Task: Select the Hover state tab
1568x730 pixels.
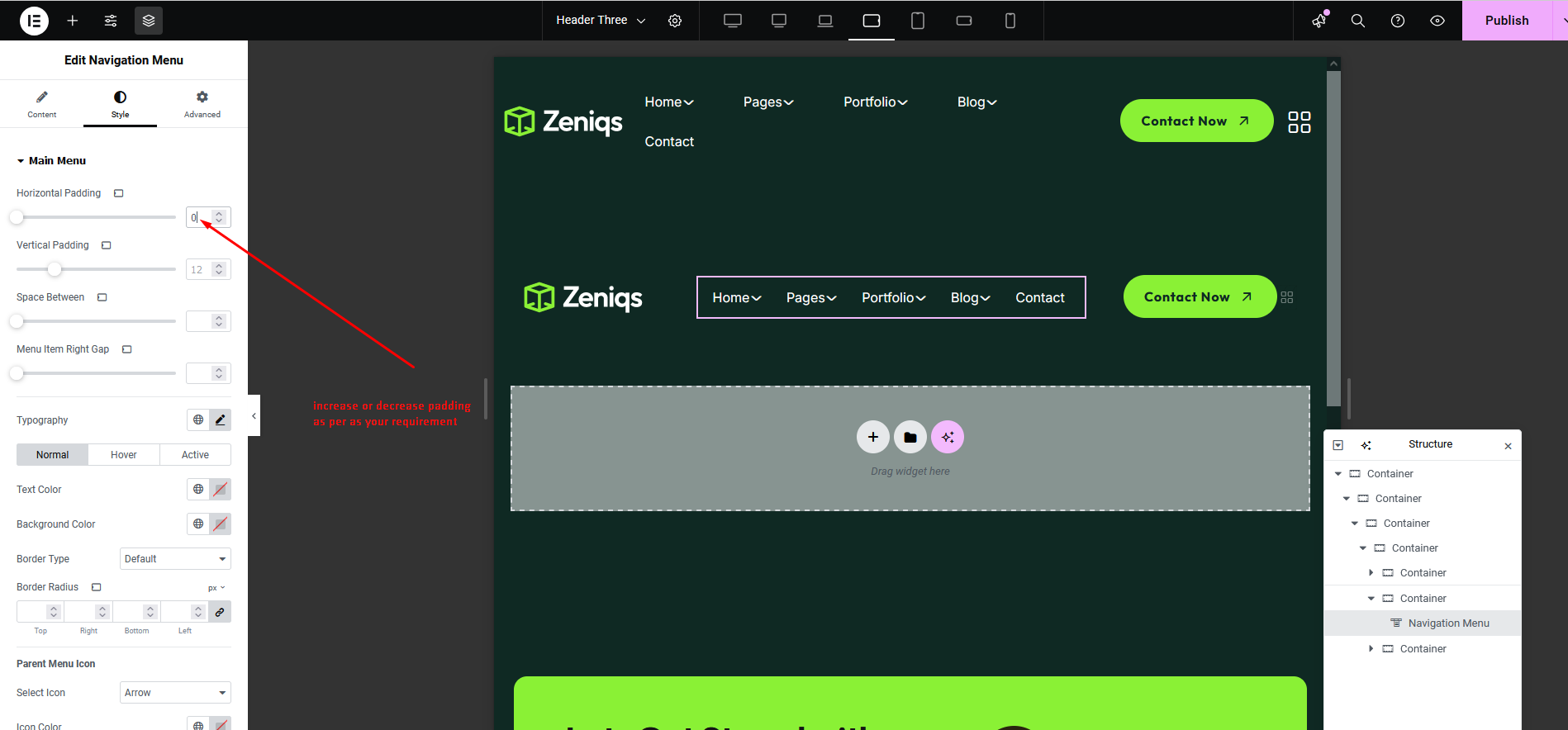Action: click(124, 455)
